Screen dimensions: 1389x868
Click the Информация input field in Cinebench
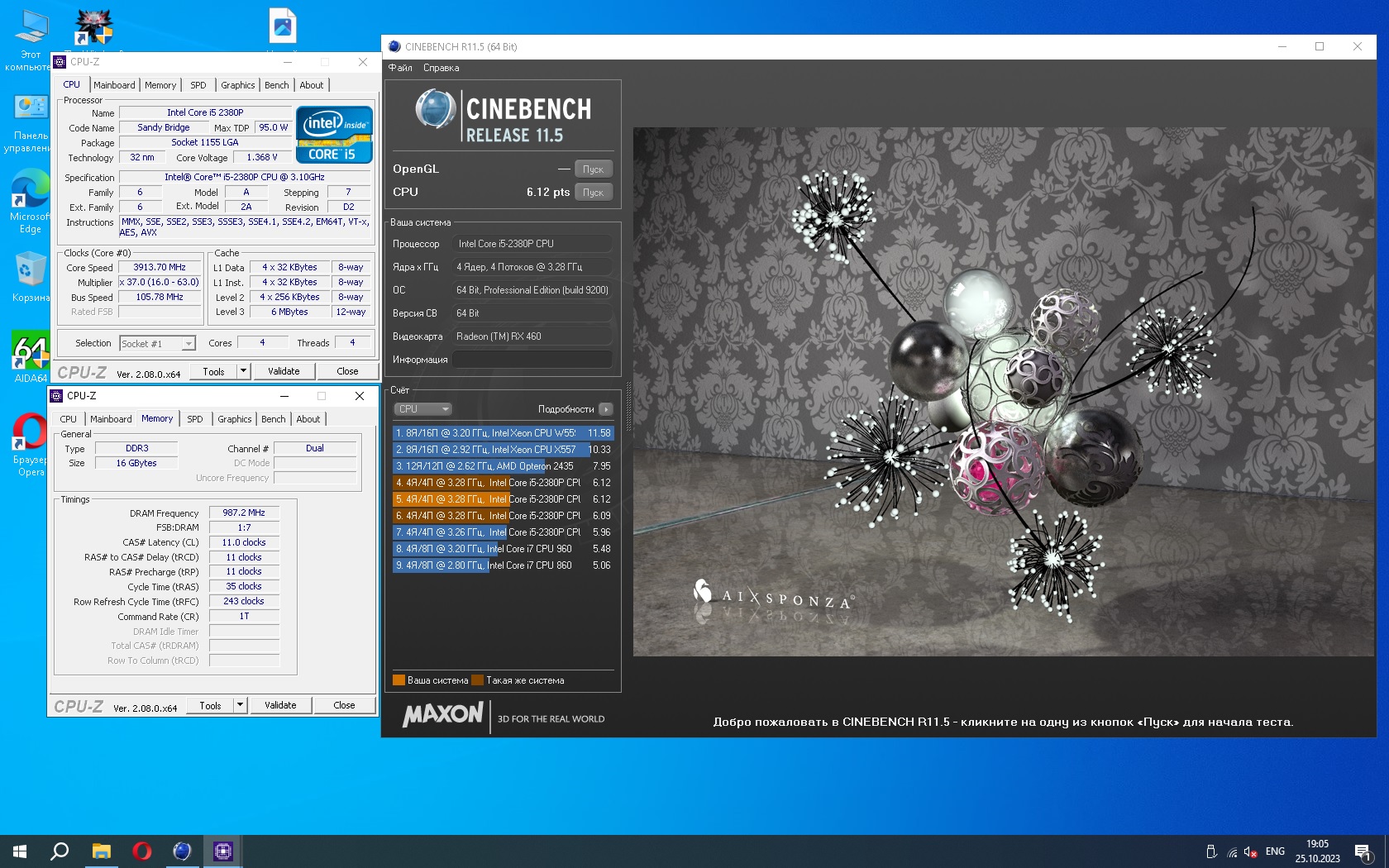click(x=532, y=360)
